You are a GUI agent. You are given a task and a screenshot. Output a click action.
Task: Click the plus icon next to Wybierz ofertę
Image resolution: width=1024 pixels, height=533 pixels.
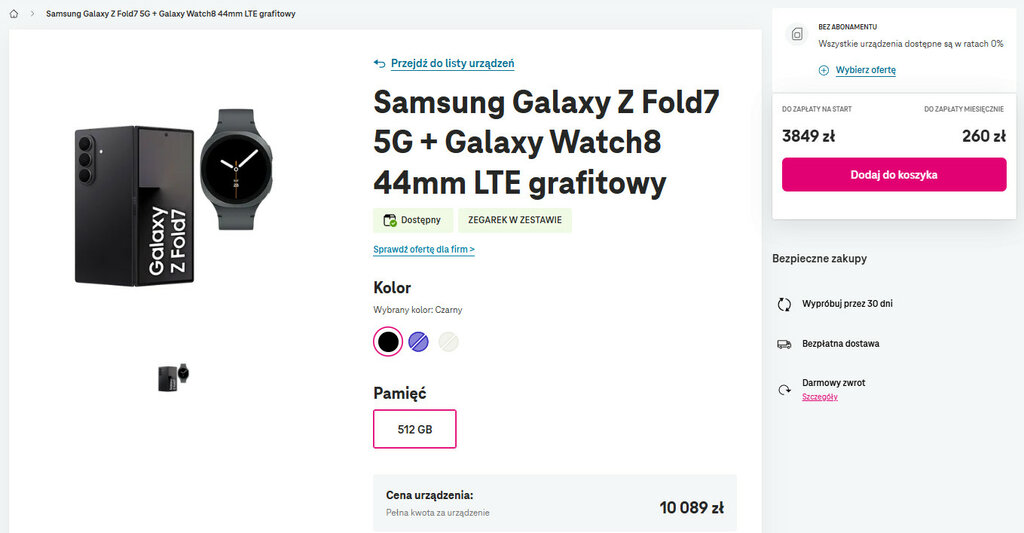[x=824, y=70]
